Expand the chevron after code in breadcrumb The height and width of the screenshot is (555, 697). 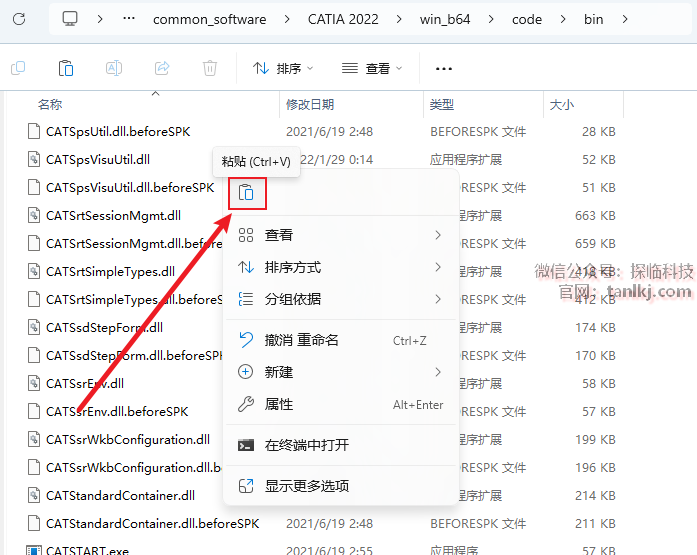tap(563, 19)
